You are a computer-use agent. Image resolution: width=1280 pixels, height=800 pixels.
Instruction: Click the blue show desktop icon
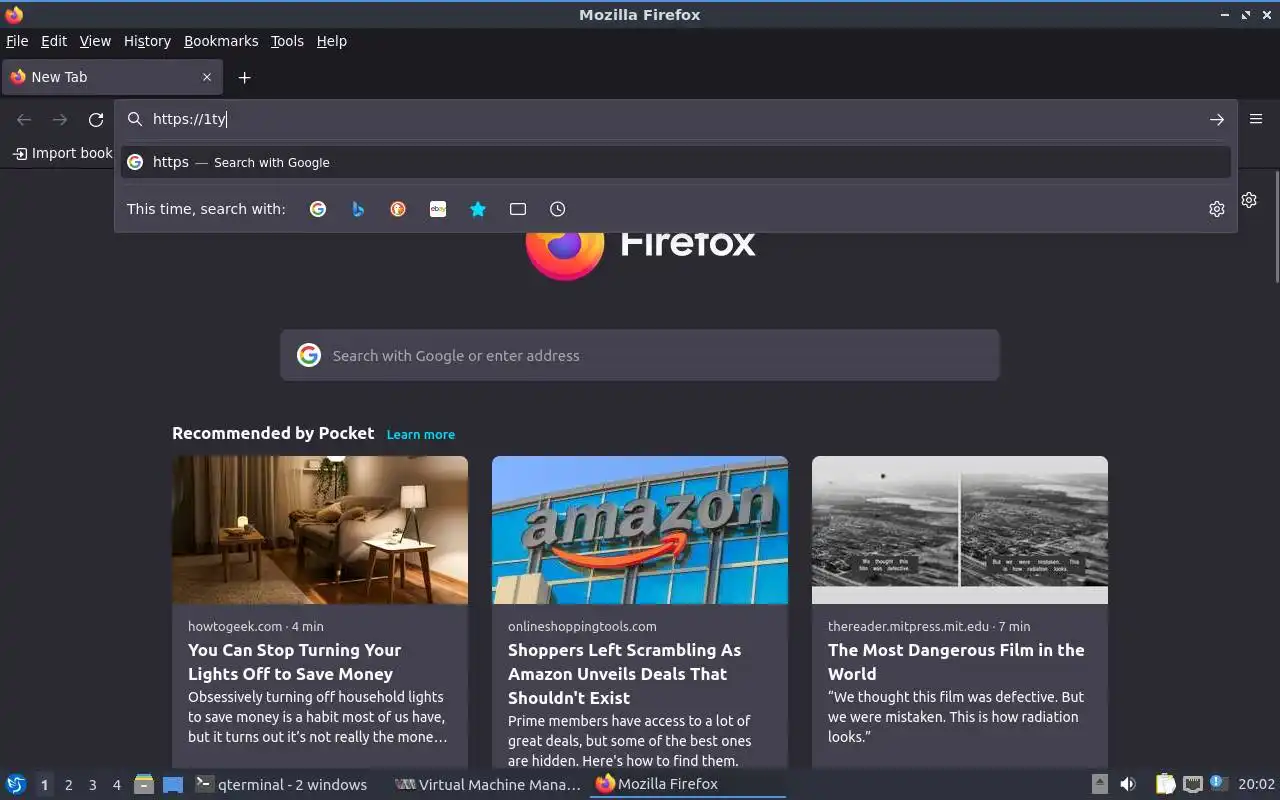pos(173,784)
